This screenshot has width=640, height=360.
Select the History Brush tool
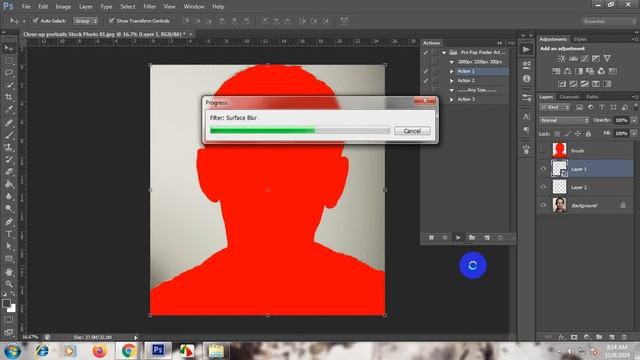coord(9,160)
